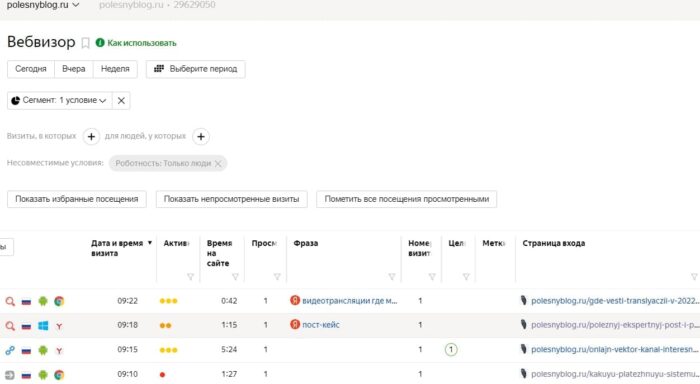Remove the Роботность: Только люди condition
The width and height of the screenshot is (700, 384).
(x=218, y=163)
